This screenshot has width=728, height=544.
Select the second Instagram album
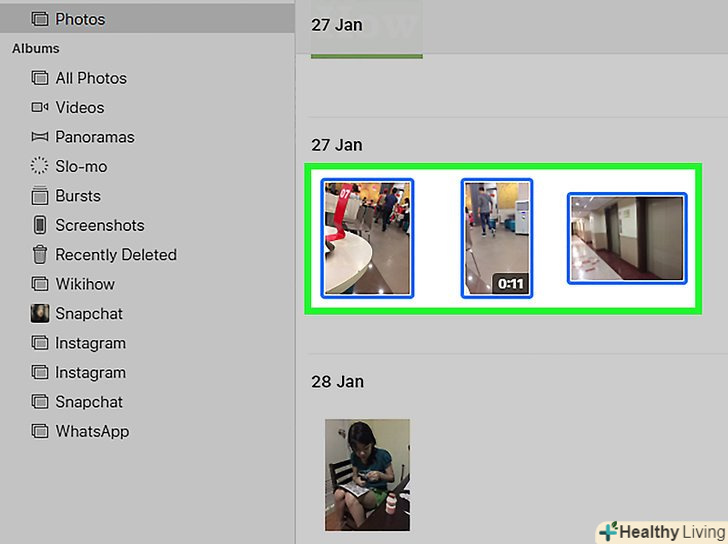(x=78, y=372)
